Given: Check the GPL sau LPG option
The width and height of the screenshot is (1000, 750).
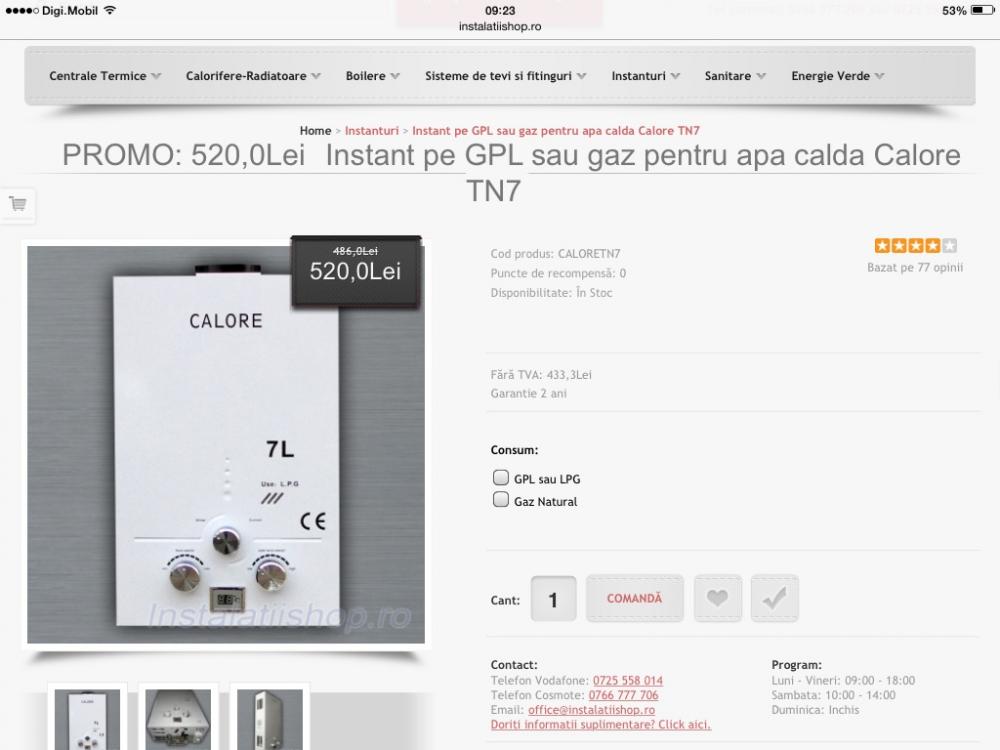Looking at the screenshot, I should 501,478.
